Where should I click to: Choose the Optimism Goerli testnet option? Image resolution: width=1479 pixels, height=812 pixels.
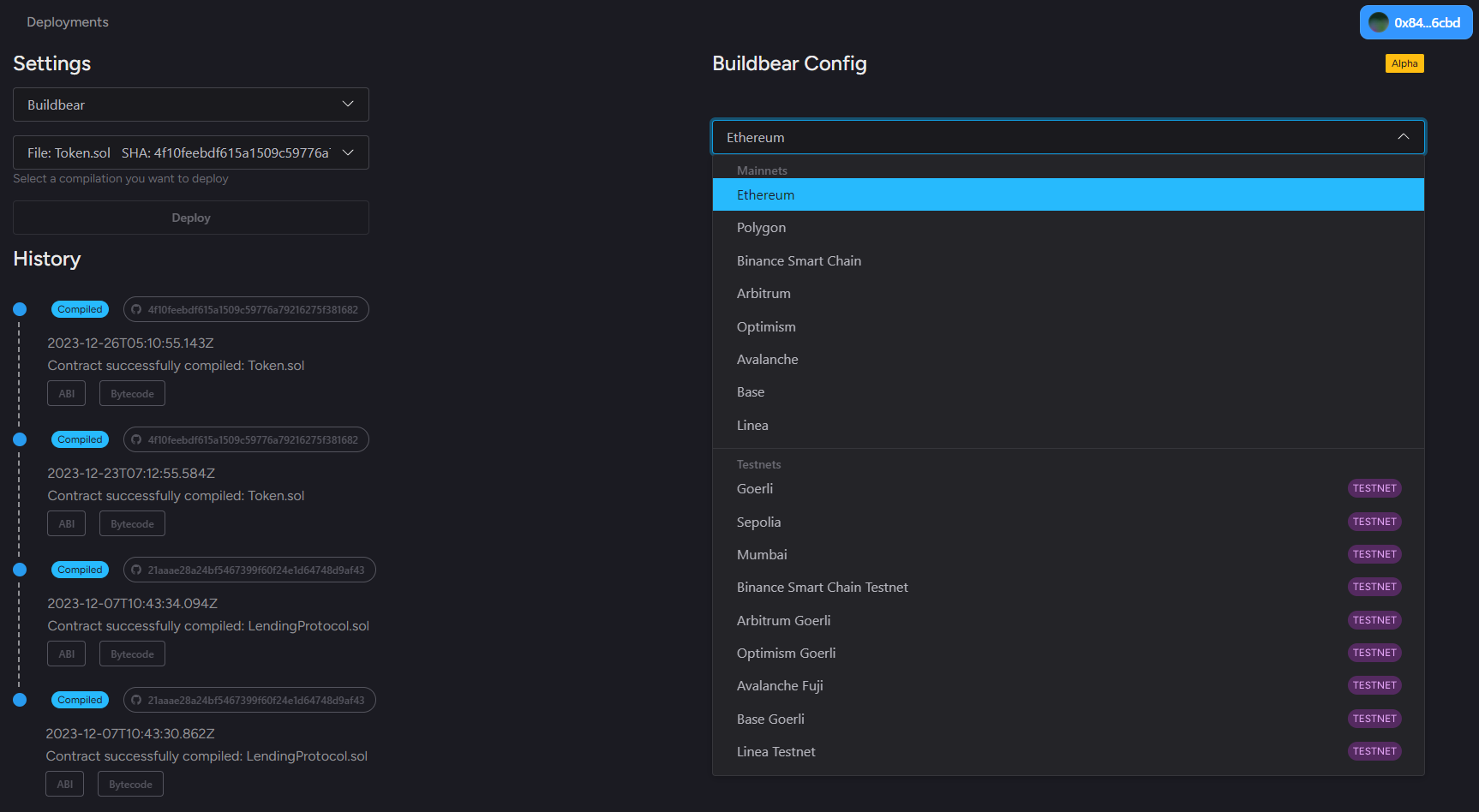1069,653
